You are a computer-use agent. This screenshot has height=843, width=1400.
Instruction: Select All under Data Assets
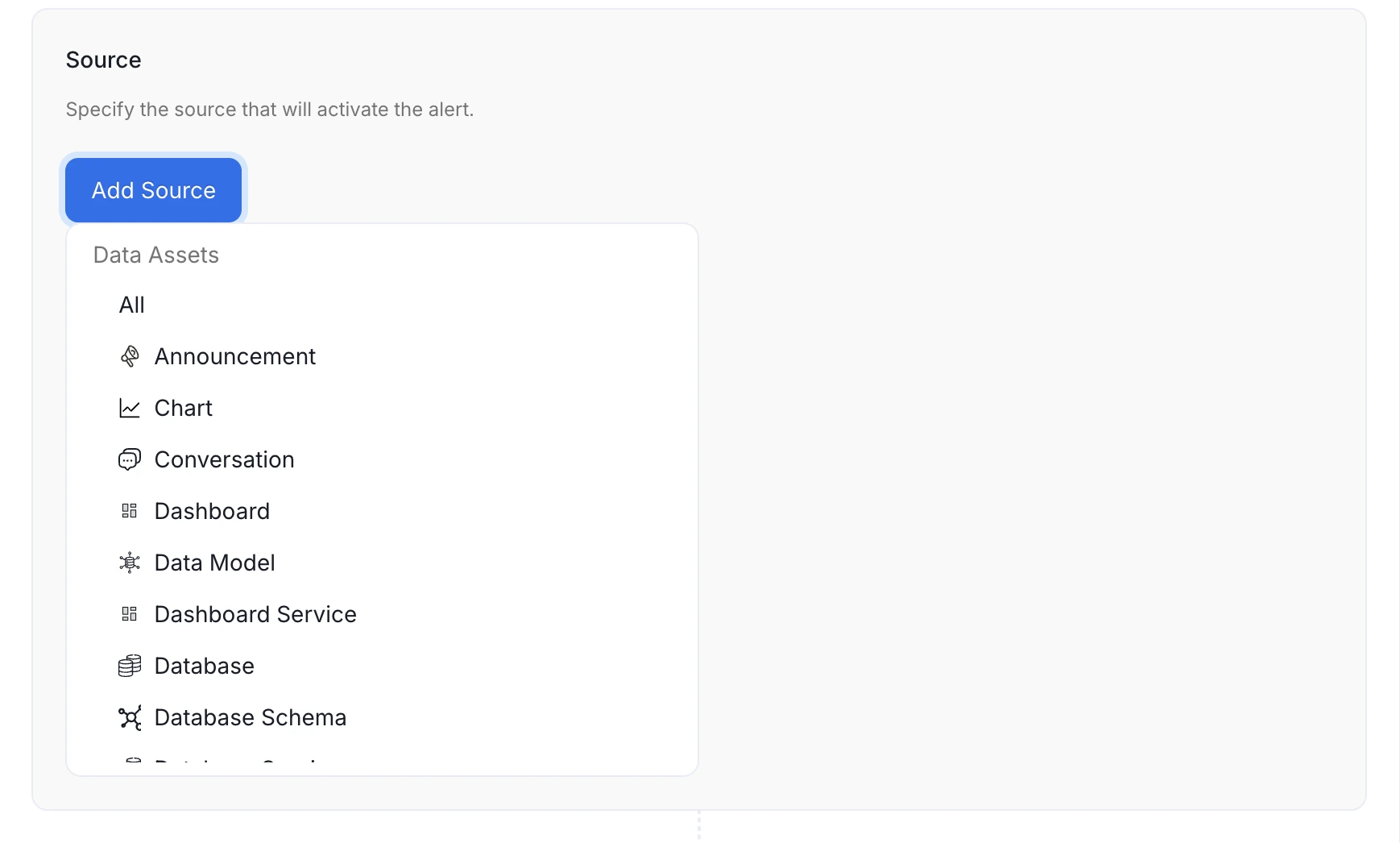[x=132, y=305]
